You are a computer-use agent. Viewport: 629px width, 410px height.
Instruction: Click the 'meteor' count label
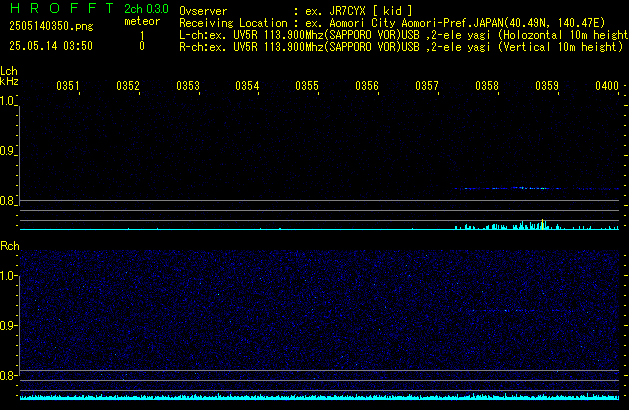(x=142, y=21)
